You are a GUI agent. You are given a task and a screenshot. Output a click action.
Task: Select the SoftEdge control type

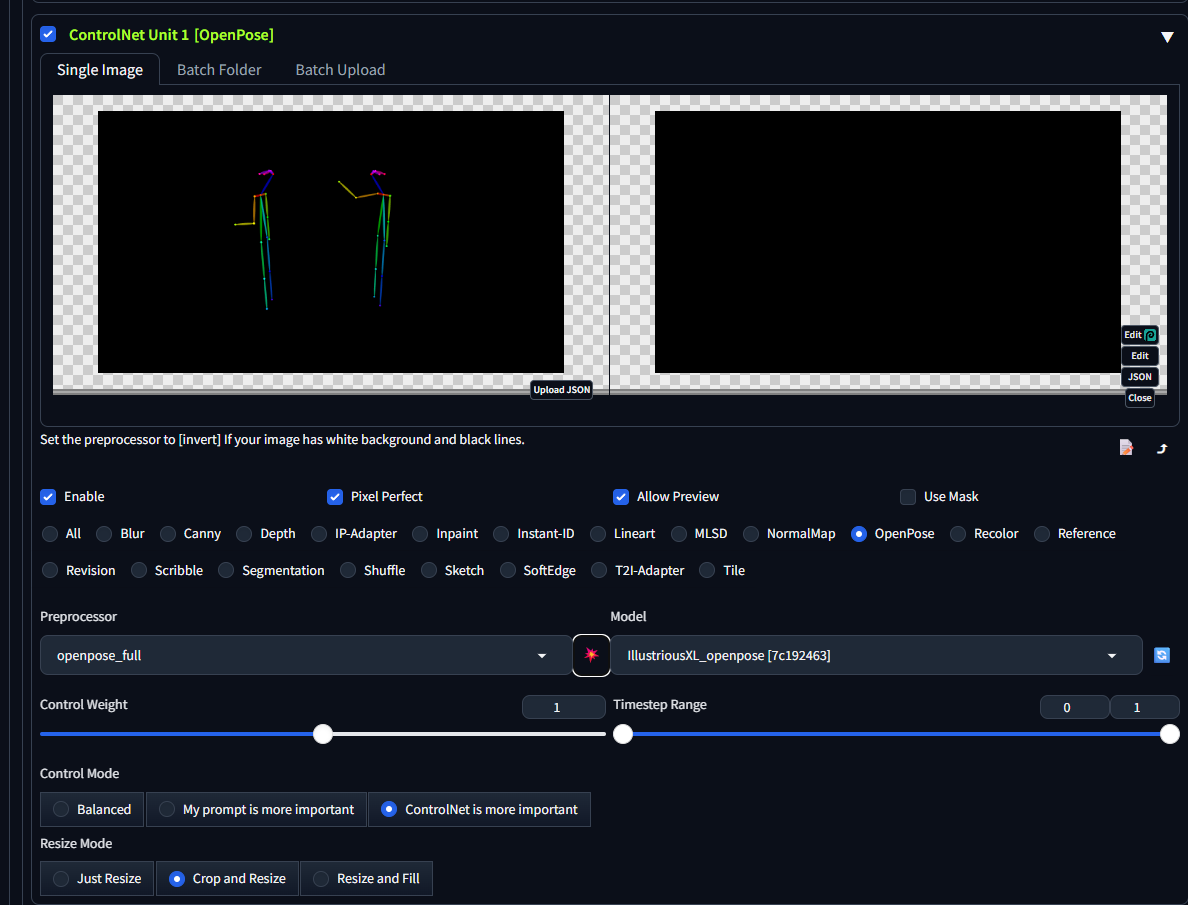point(538,571)
